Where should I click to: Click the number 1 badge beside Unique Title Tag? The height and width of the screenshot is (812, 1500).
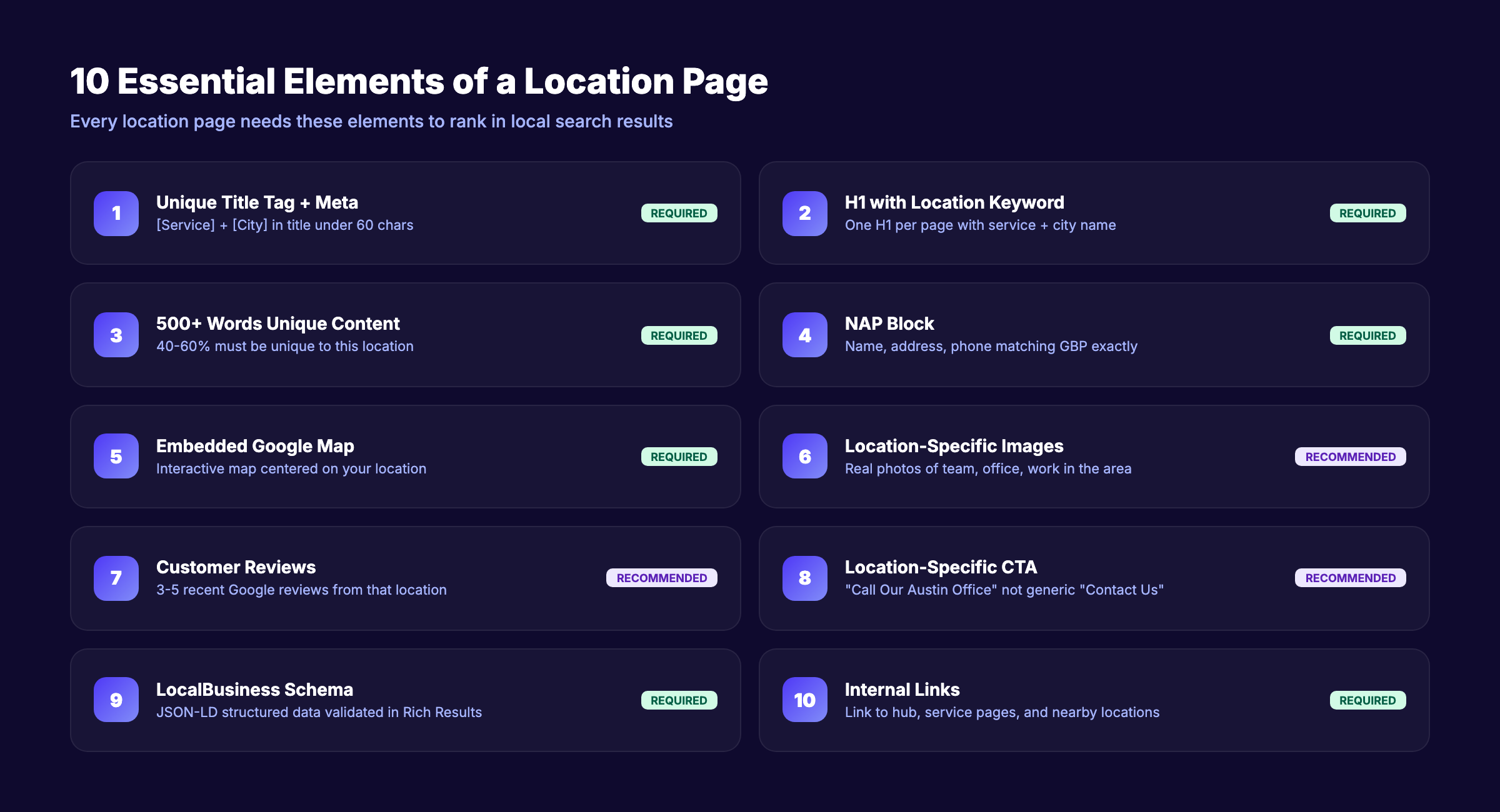coord(115,213)
